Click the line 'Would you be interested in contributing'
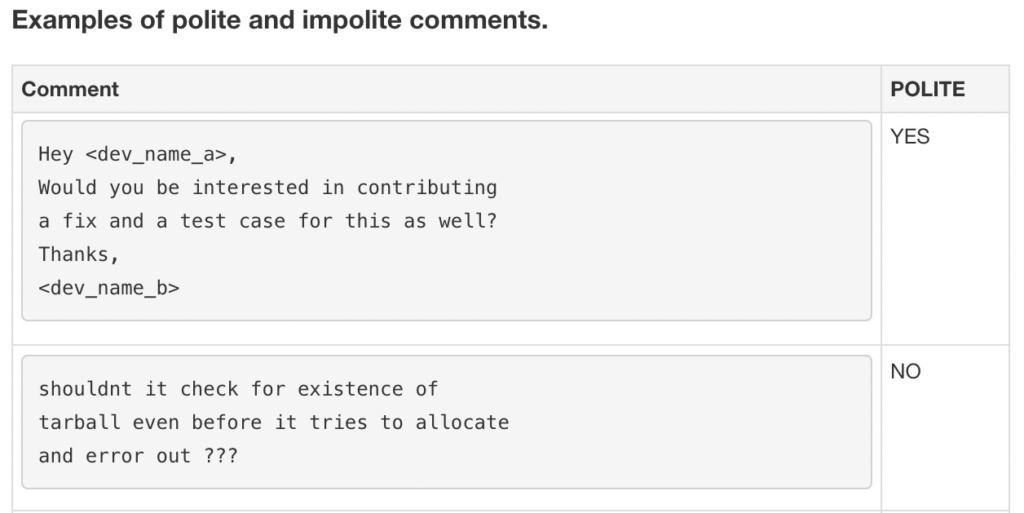 (268, 188)
